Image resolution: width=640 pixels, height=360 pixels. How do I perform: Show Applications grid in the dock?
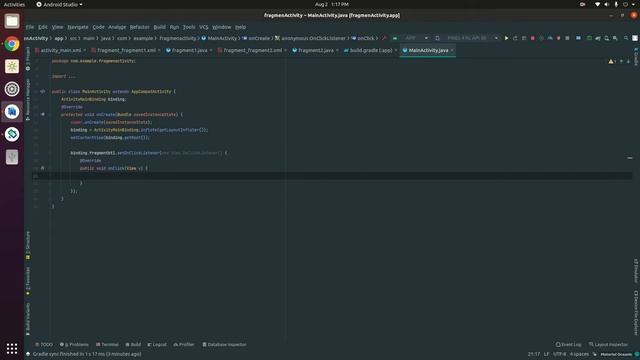point(12,348)
